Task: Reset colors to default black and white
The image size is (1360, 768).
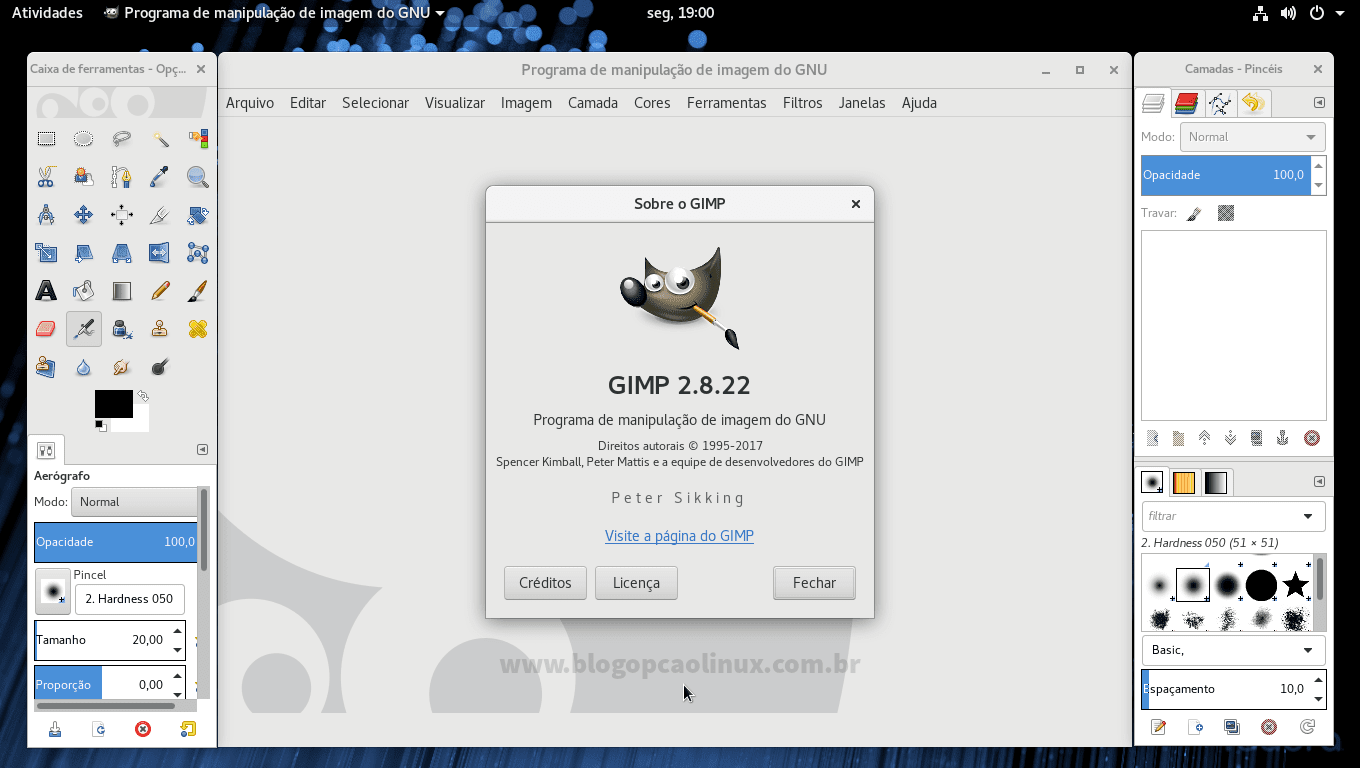Action: [101, 426]
